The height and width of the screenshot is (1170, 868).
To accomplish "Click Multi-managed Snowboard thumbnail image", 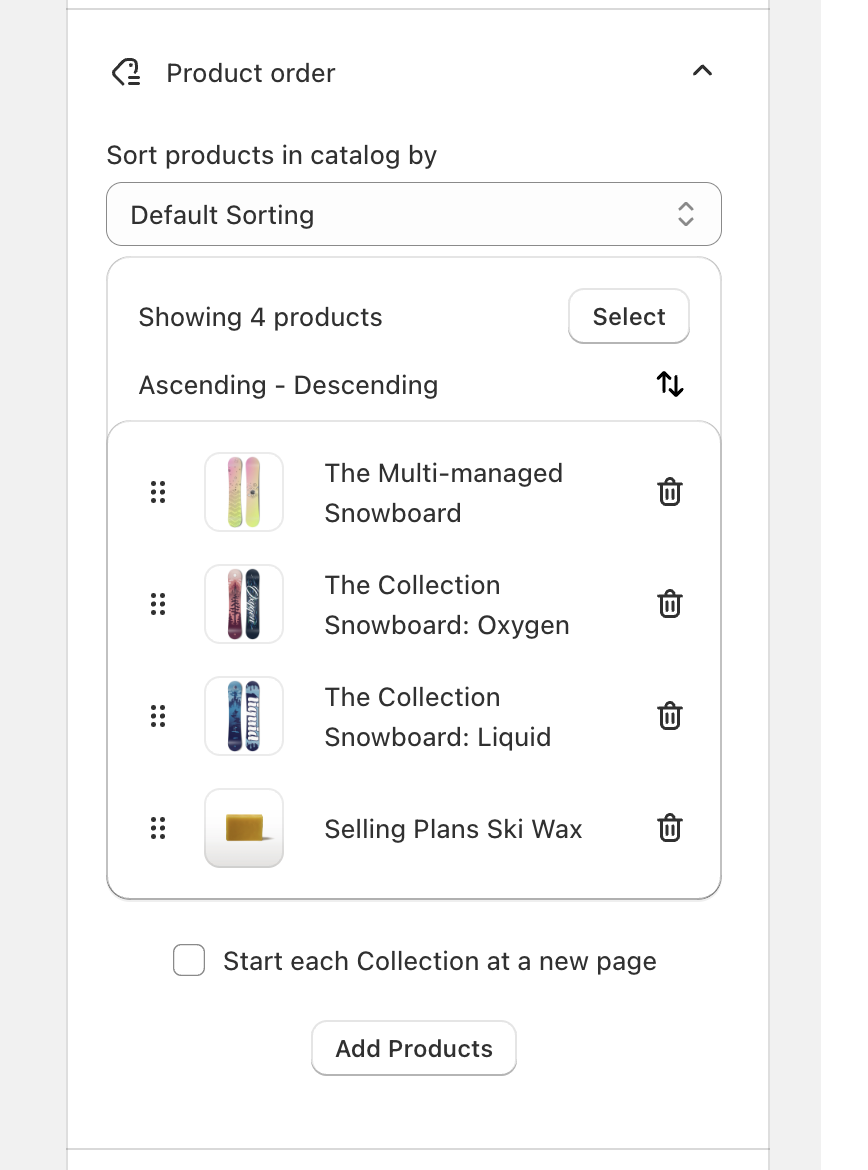I will [244, 492].
